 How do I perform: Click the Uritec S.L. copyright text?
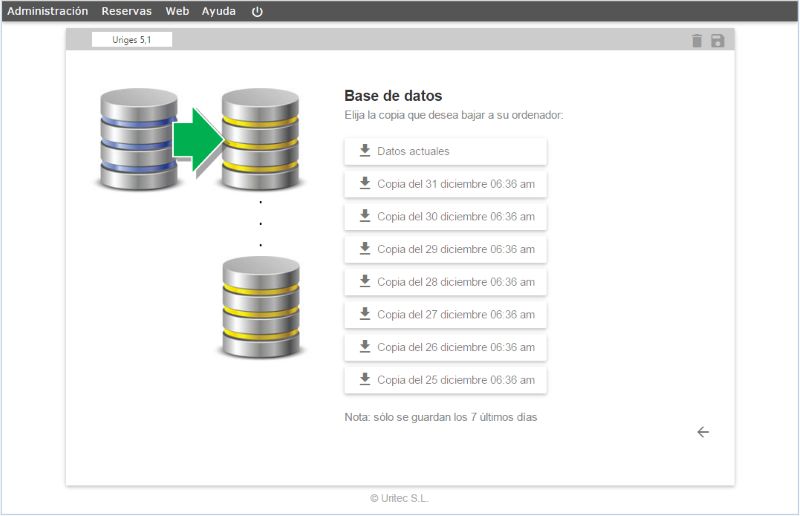pos(399,498)
